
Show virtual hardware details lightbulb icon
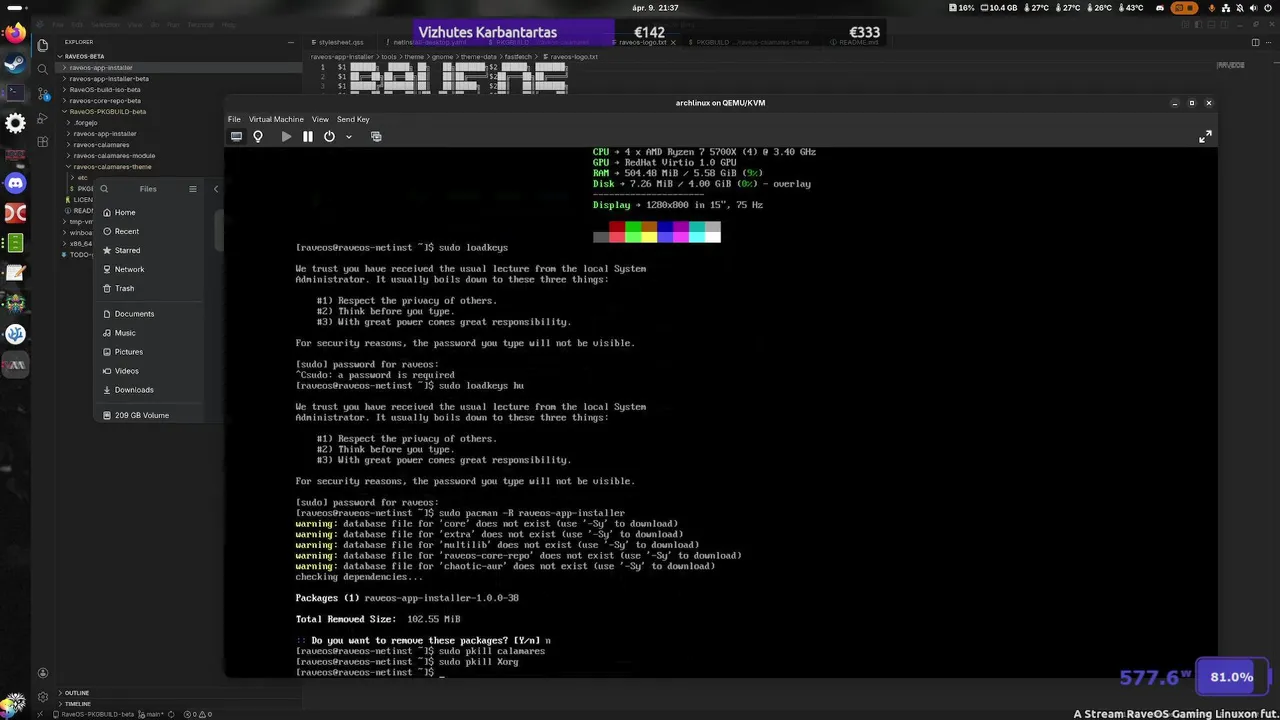point(258,136)
